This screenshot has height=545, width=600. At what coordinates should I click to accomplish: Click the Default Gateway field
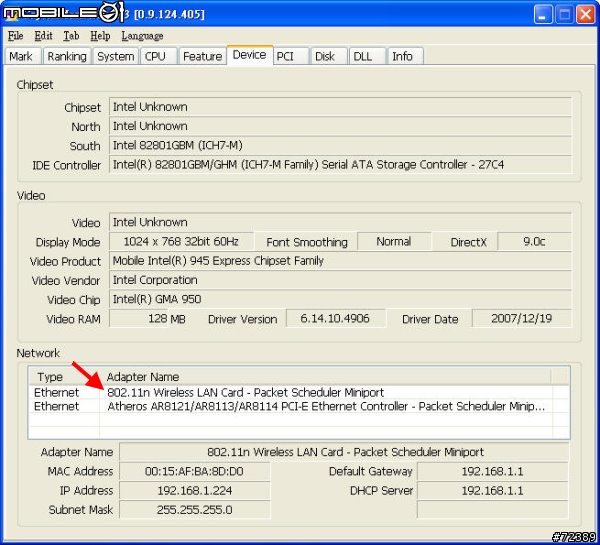coord(493,471)
